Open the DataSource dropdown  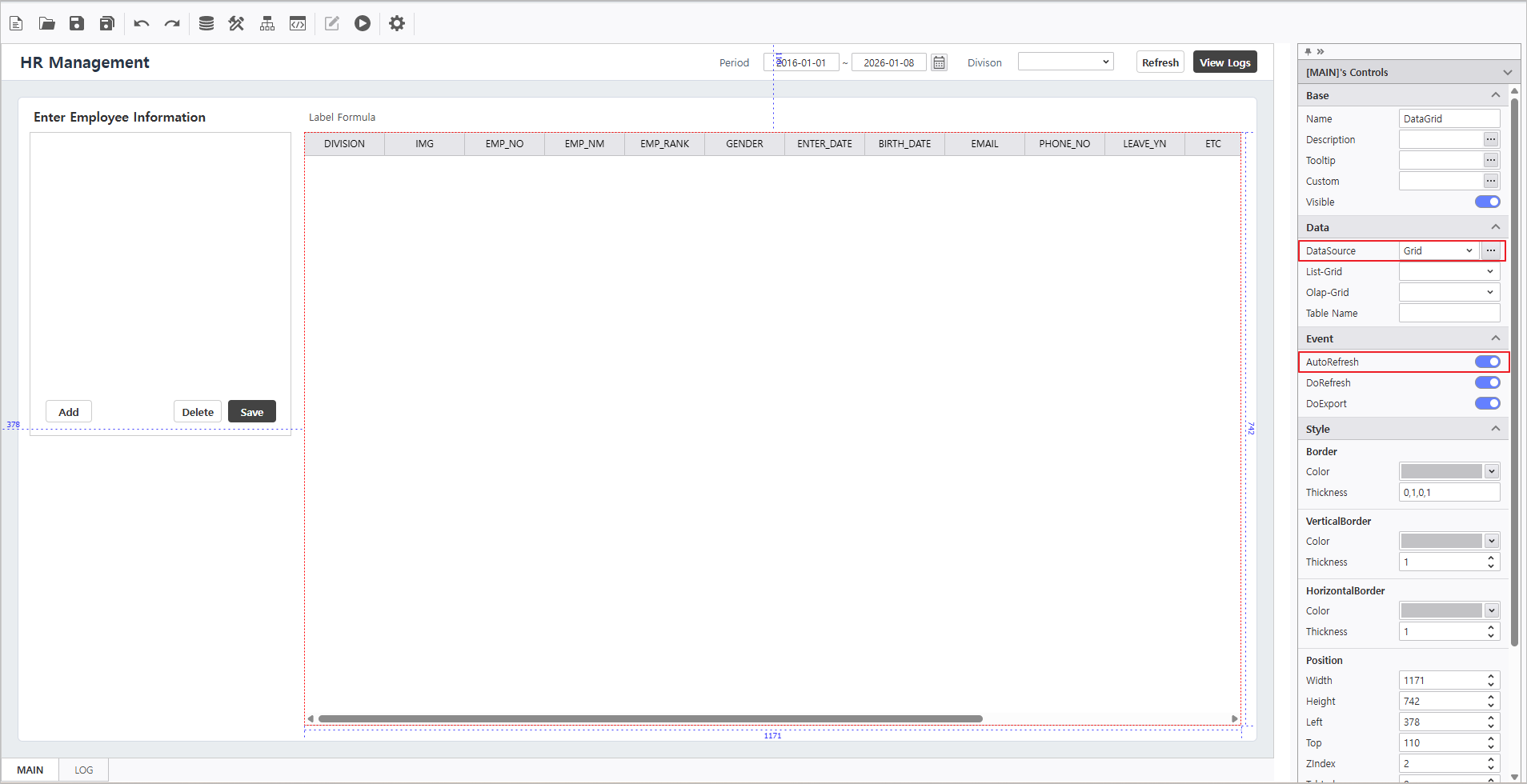click(x=1438, y=250)
